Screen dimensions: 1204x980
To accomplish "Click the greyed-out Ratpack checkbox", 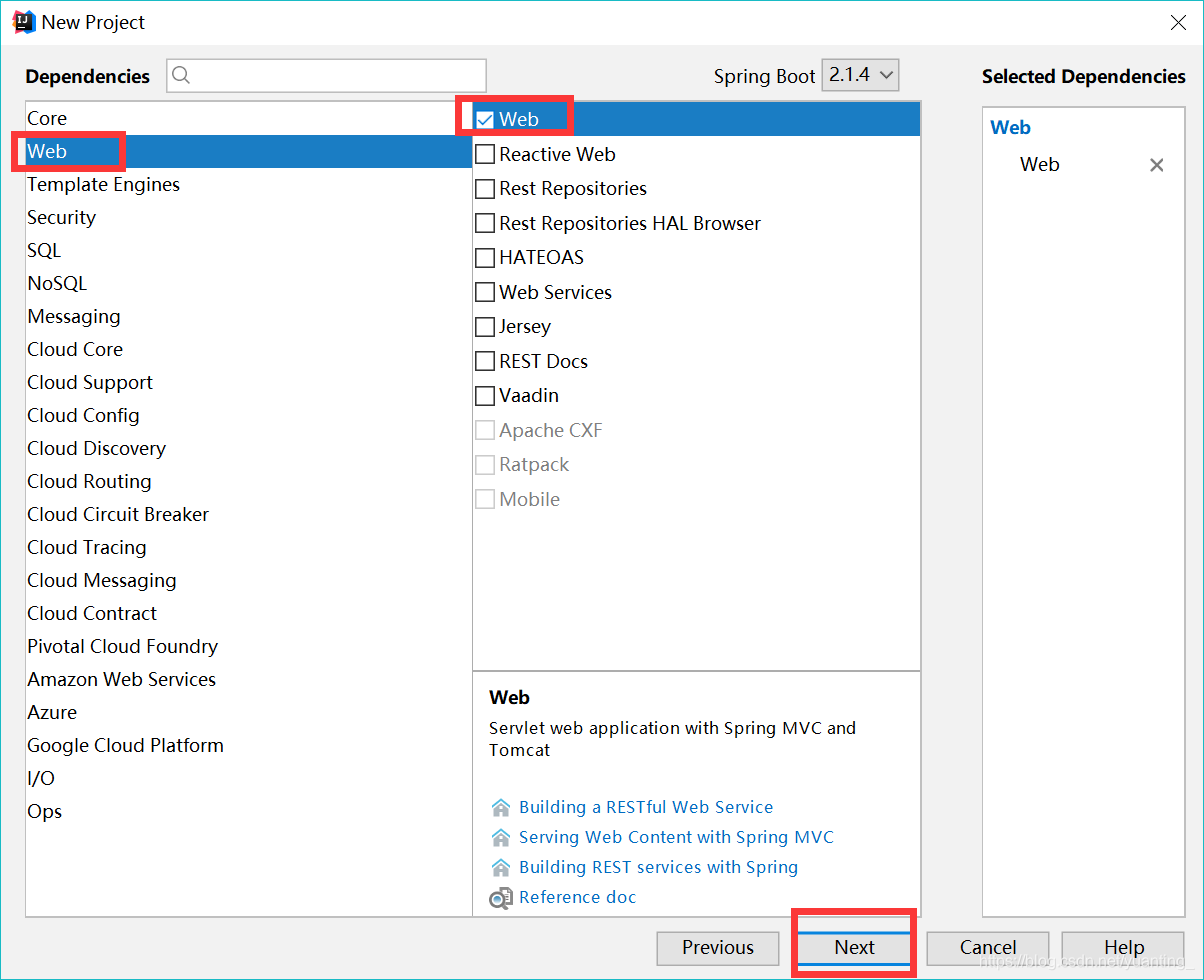I will [x=485, y=465].
